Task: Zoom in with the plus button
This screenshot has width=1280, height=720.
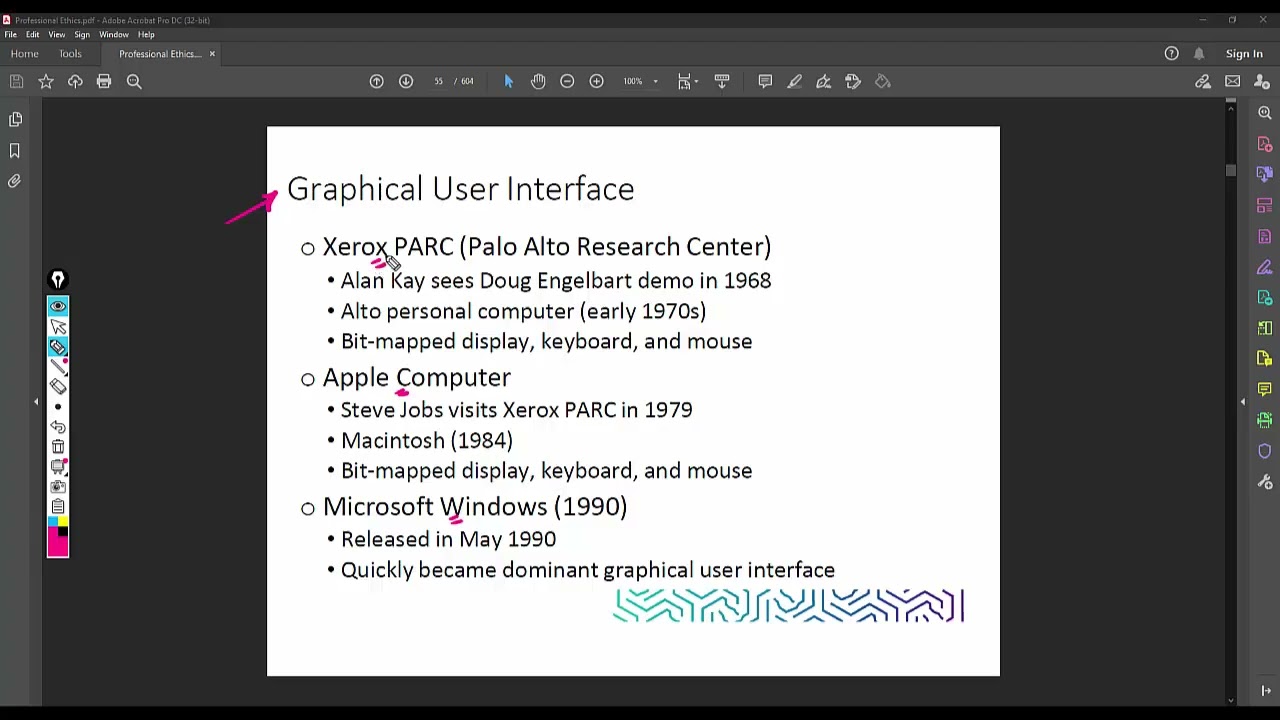Action: point(597,81)
